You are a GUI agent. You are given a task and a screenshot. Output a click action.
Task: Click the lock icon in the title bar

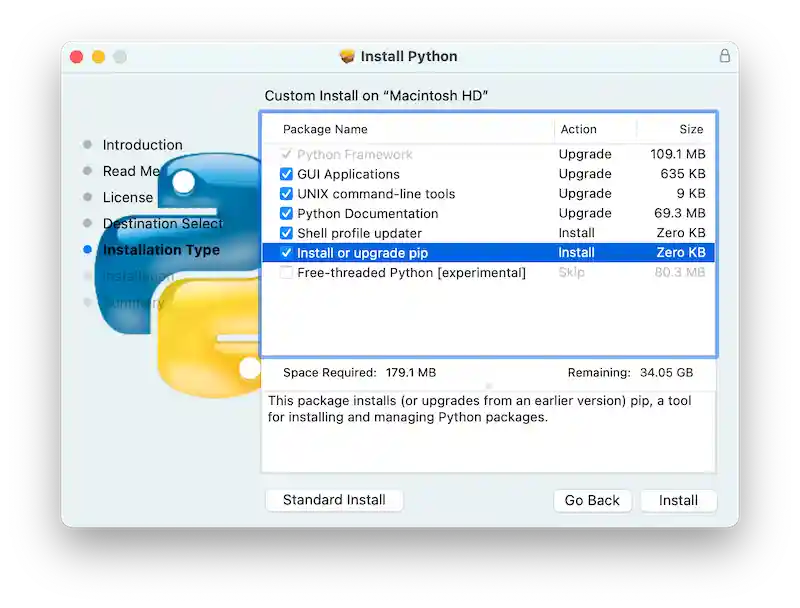[x=724, y=57]
